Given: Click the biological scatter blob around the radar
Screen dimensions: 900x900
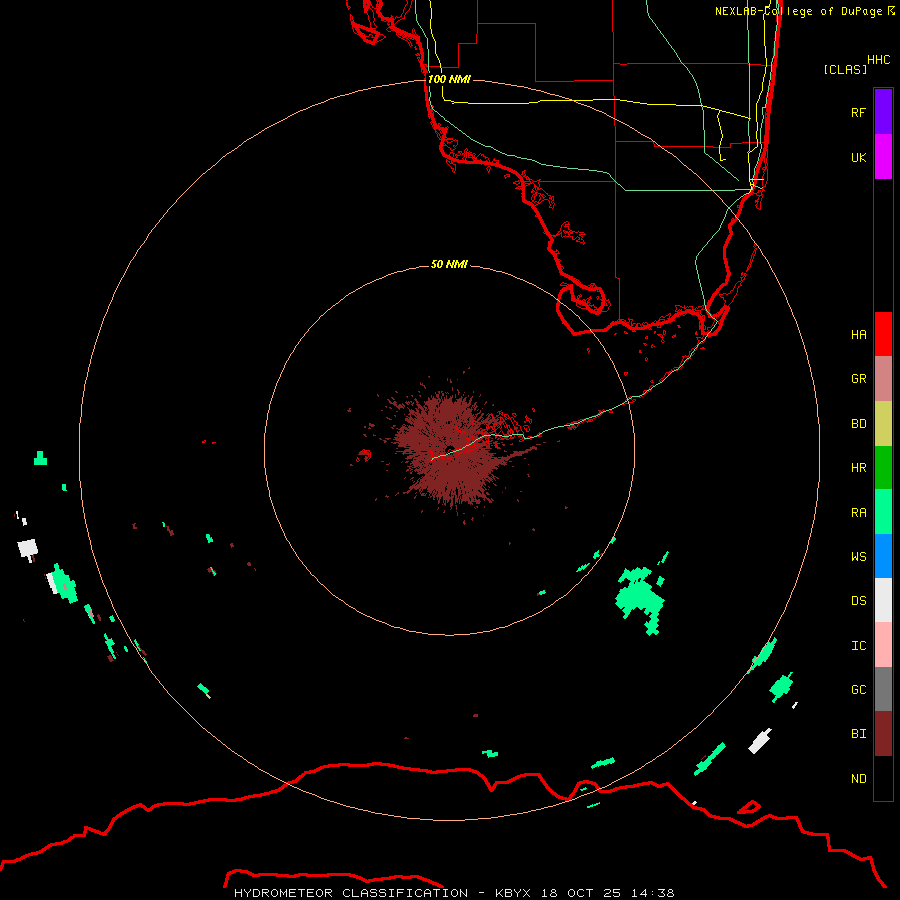Looking at the screenshot, I should (449, 449).
